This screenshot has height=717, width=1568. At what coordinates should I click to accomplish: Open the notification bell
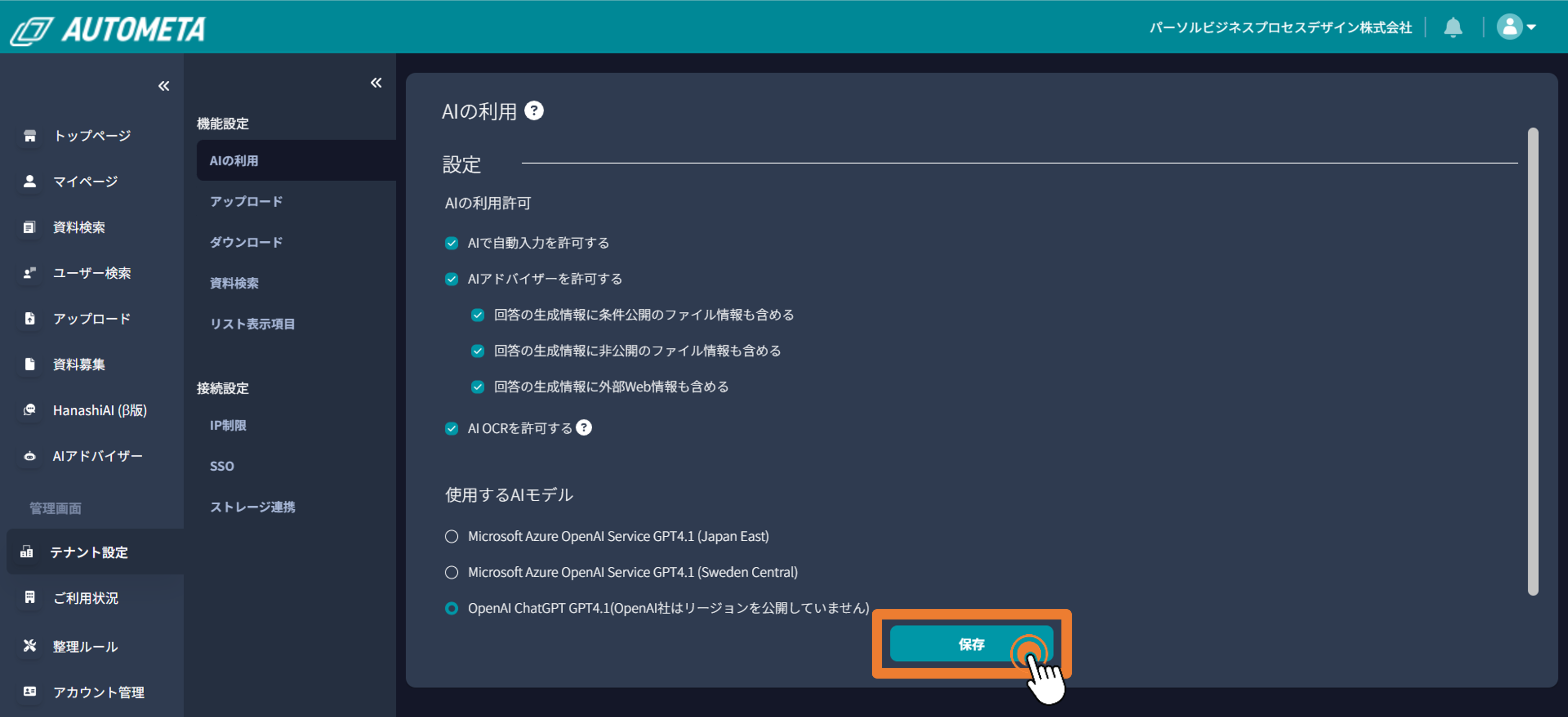tap(1453, 28)
